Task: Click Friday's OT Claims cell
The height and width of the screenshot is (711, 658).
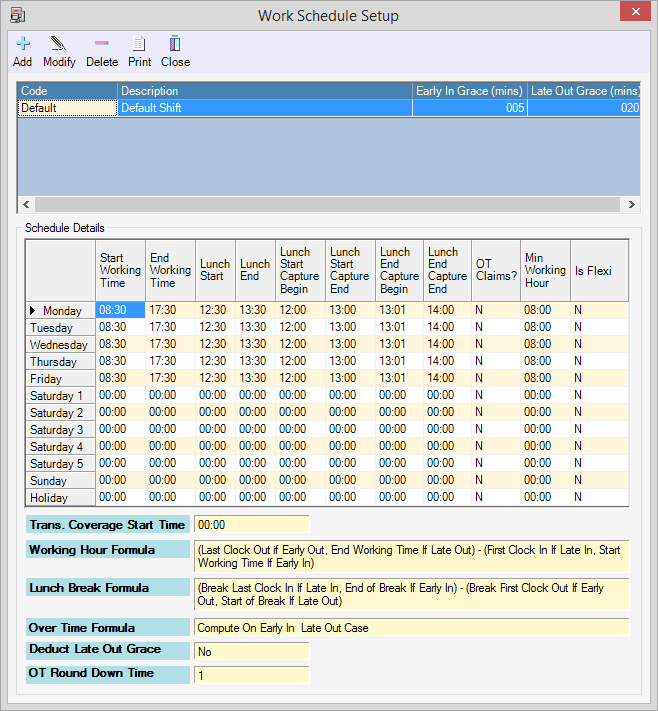Action: [495, 378]
